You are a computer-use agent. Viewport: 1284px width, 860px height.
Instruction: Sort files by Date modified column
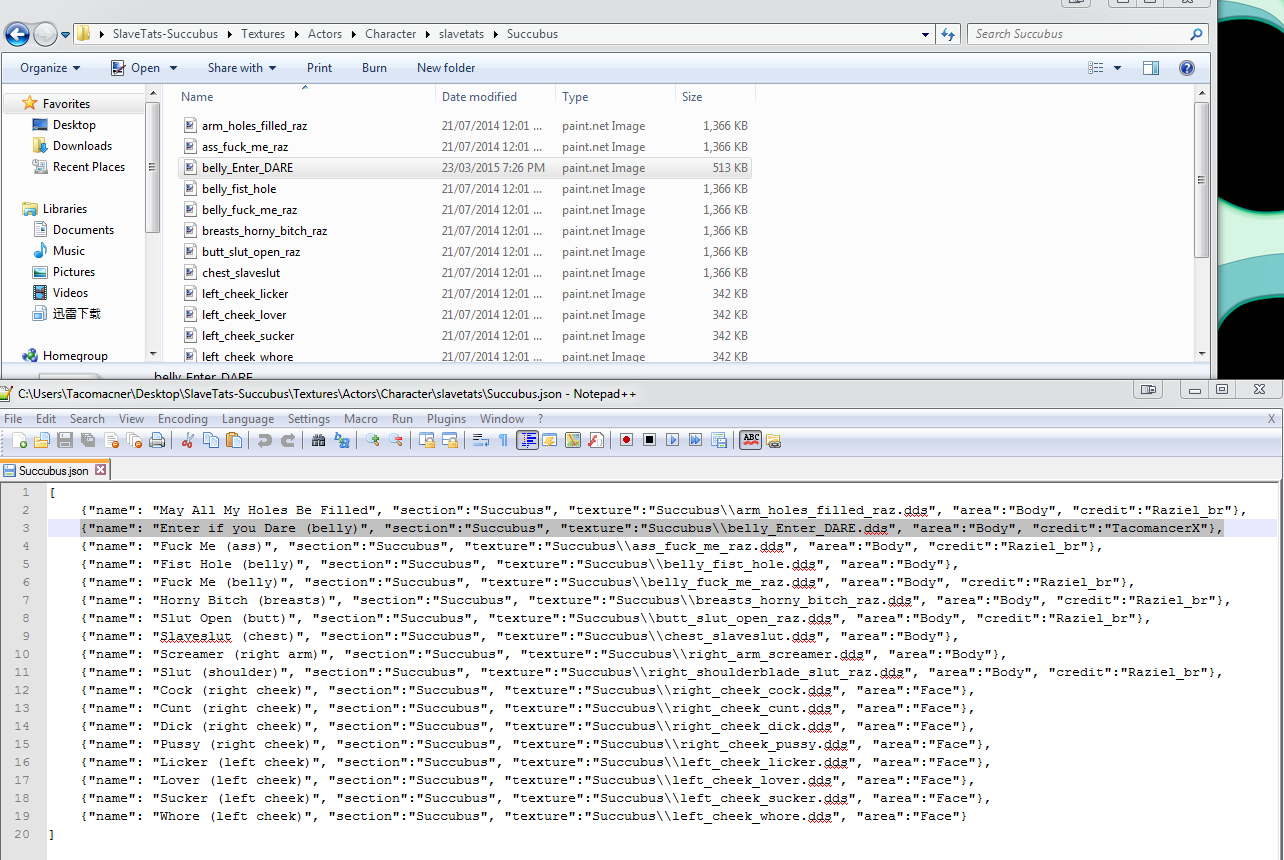[496, 97]
